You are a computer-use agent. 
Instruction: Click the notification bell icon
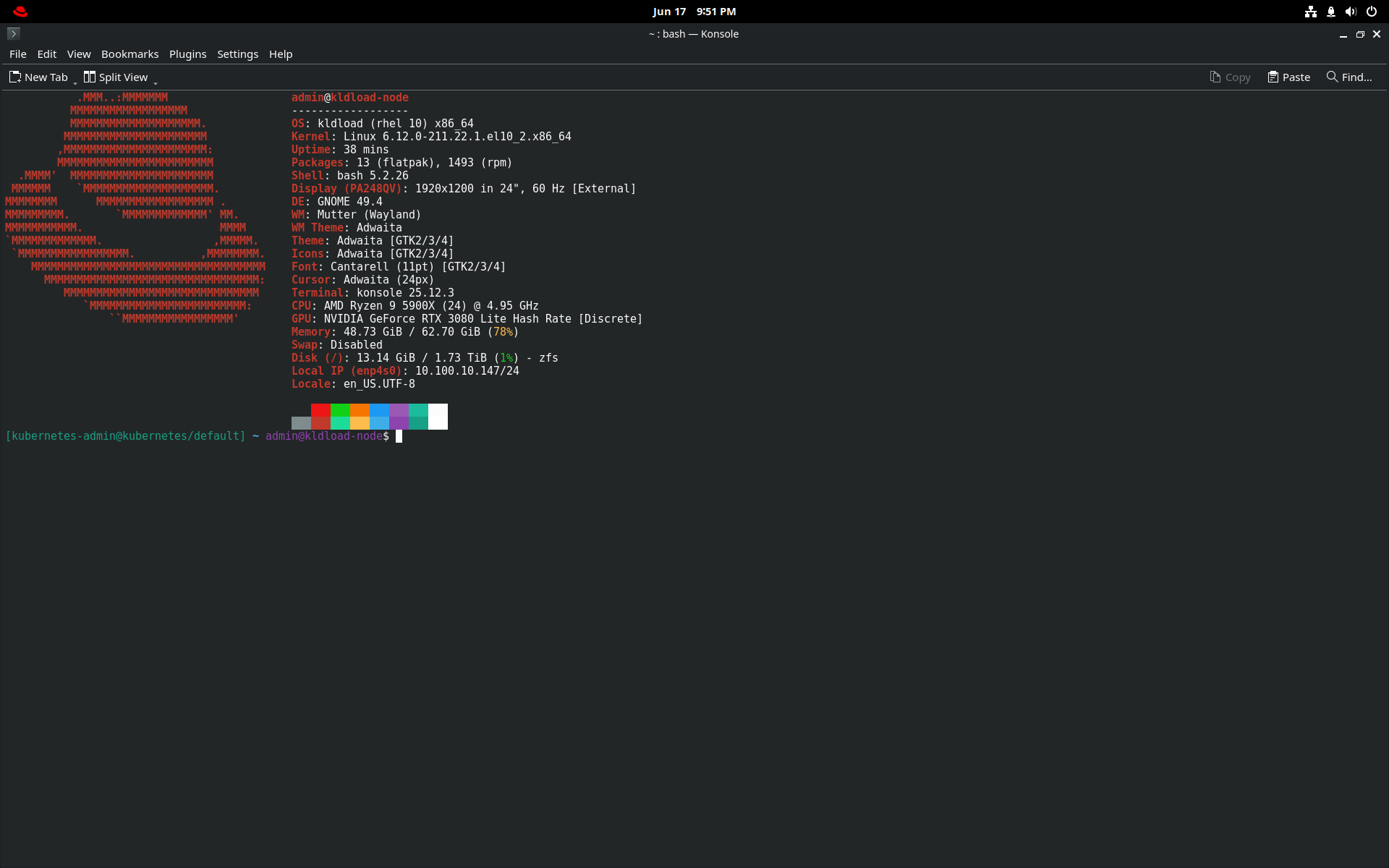point(1330,12)
